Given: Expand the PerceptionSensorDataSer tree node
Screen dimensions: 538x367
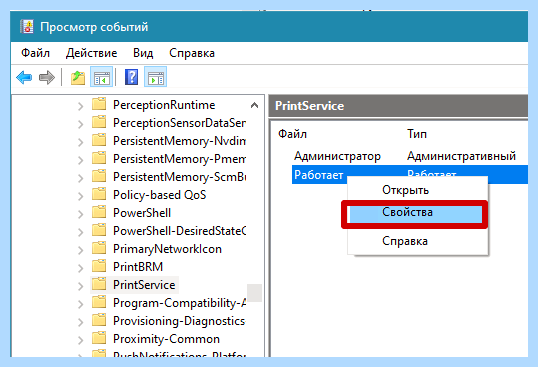Looking at the screenshot, I should pos(81,124).
